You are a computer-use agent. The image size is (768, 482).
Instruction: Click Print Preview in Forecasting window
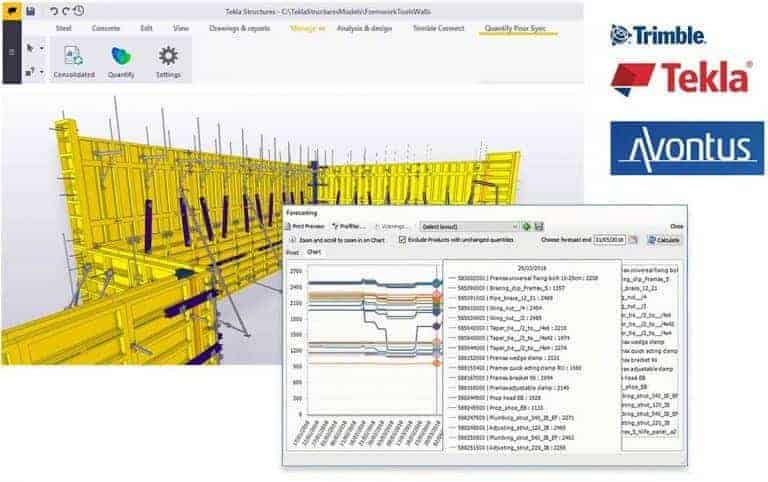tap(305, 226)
